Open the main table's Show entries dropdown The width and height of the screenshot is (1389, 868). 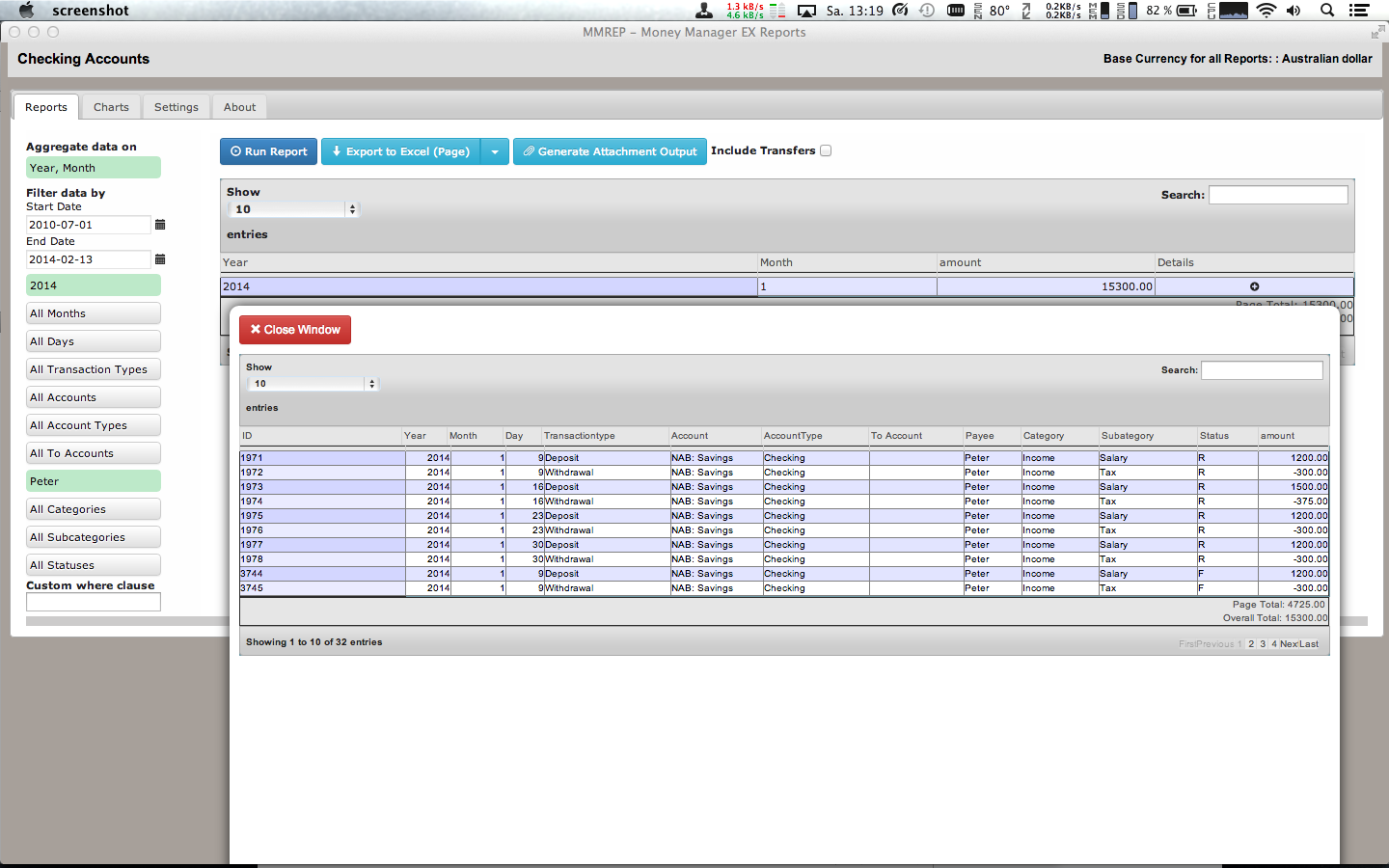click(x=293, y=209)
